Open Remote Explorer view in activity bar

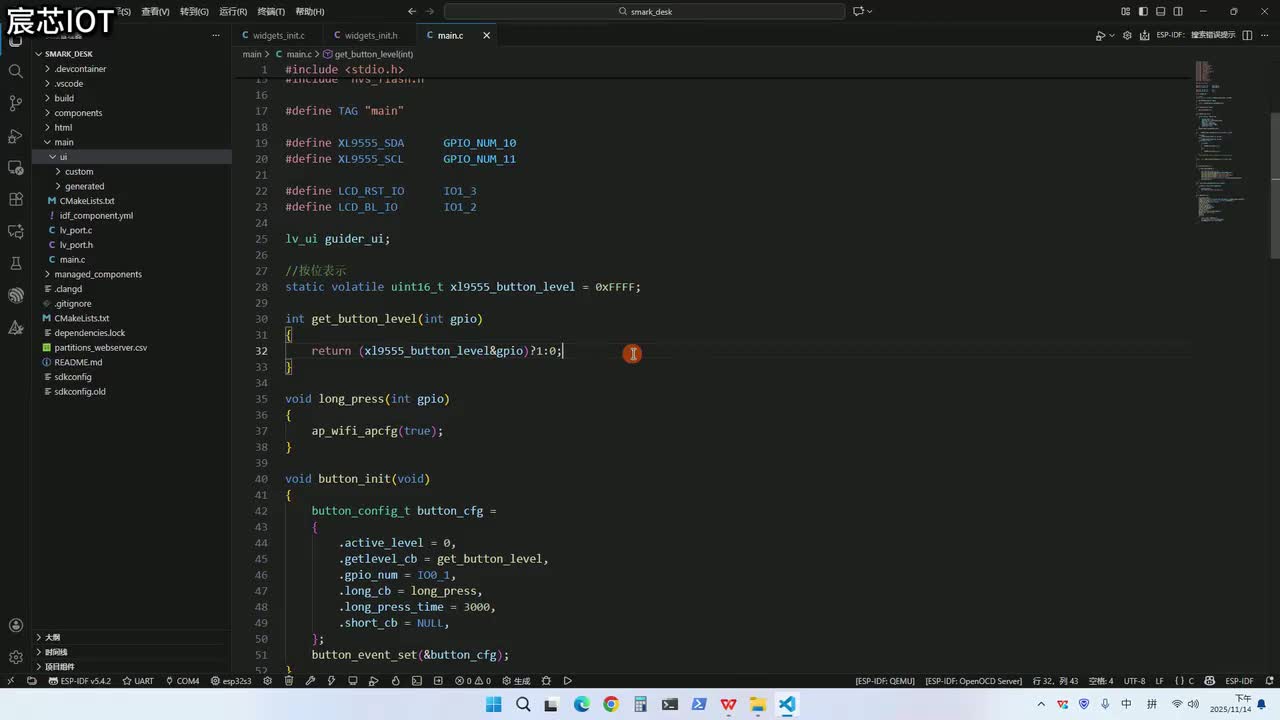(x=15, y=167)
